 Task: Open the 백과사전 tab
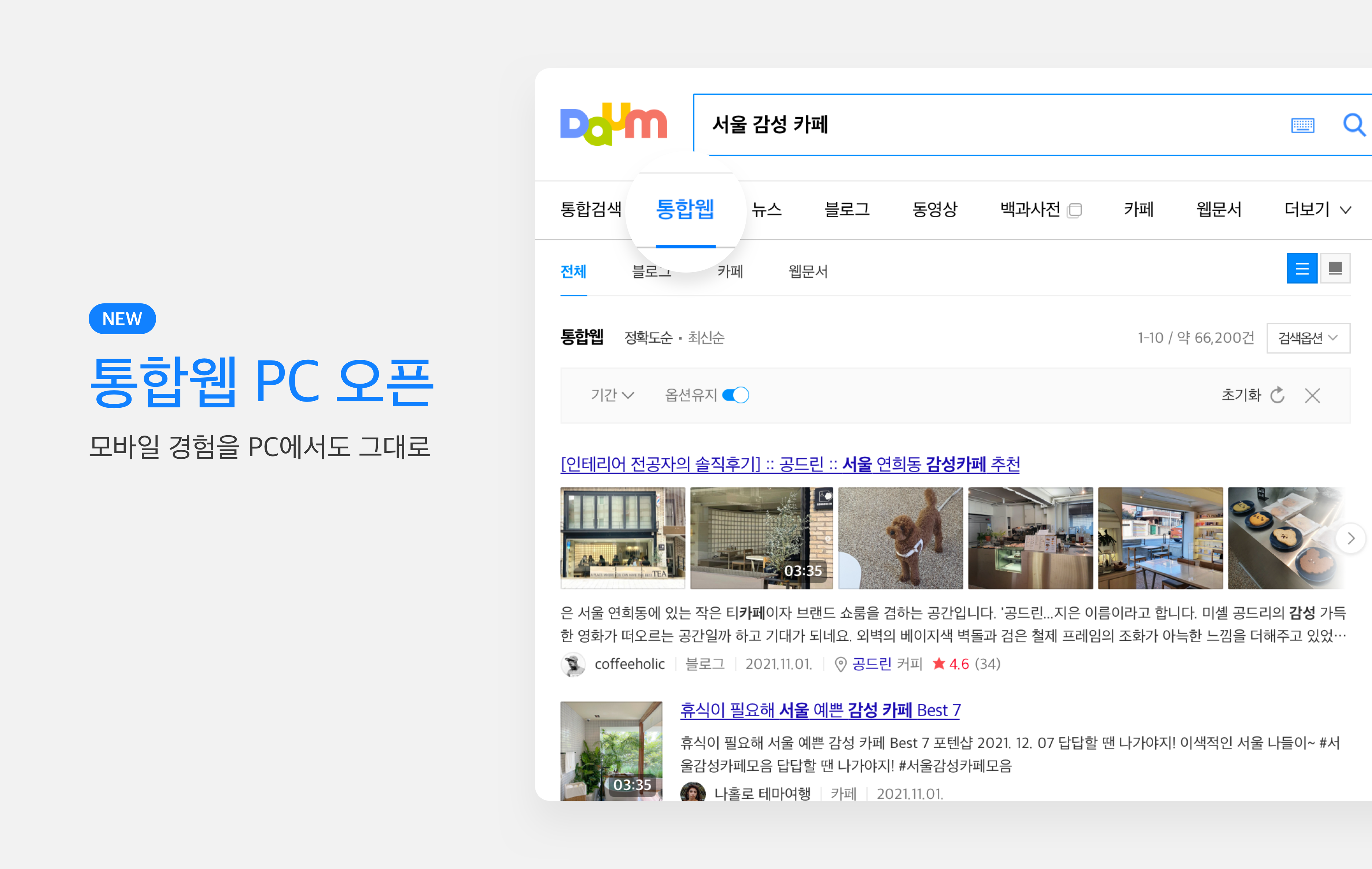tap(1030, 210)
